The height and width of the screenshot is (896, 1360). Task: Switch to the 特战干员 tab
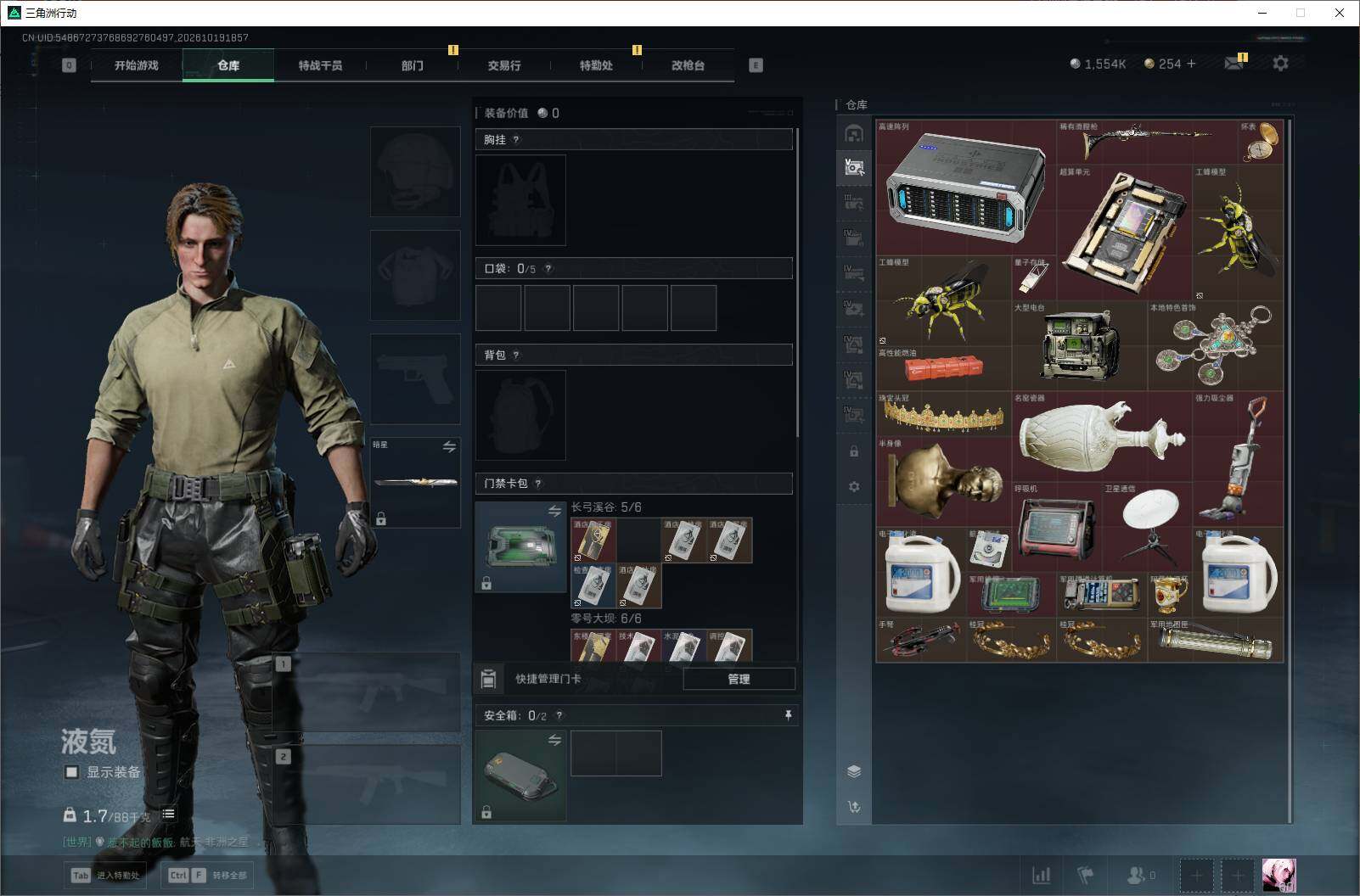(x=320, y=65)
